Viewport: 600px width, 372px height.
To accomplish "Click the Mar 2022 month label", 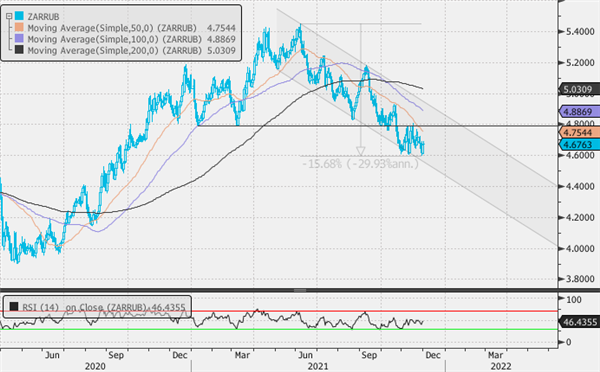I will pyautogui.click(x=496, y=355).
